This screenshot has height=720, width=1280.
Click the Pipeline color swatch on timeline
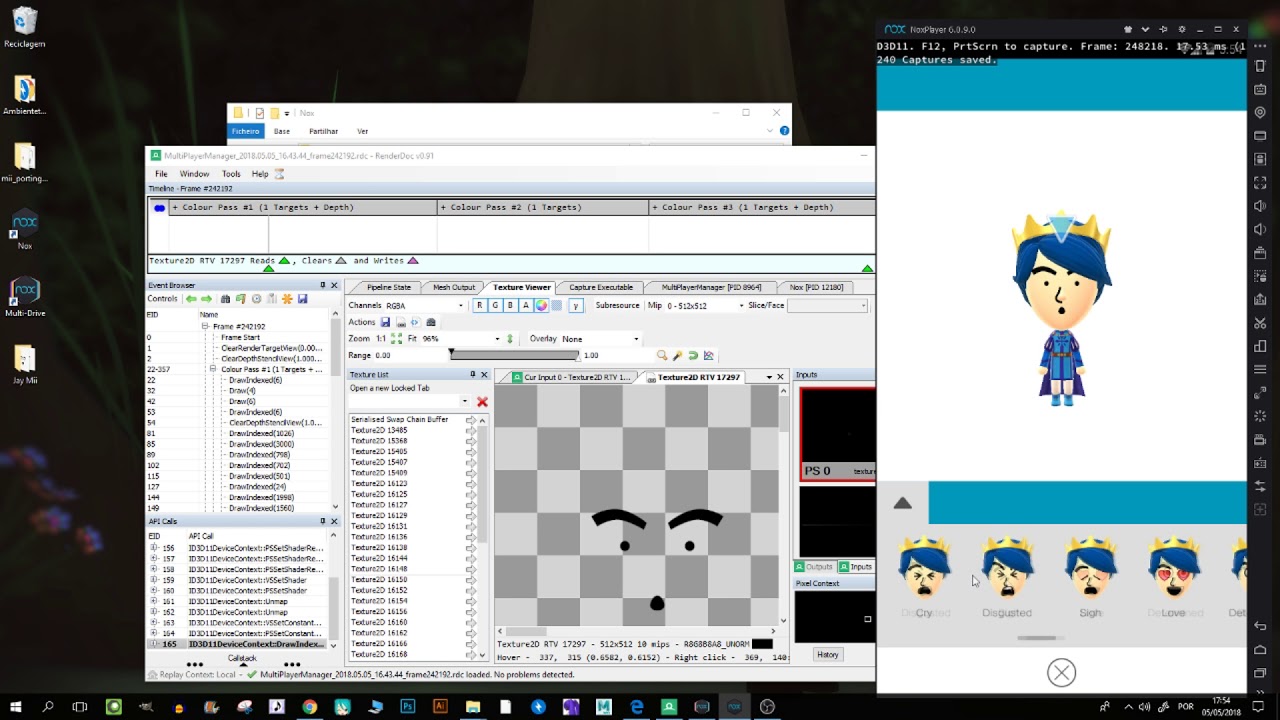coord(159,208)
